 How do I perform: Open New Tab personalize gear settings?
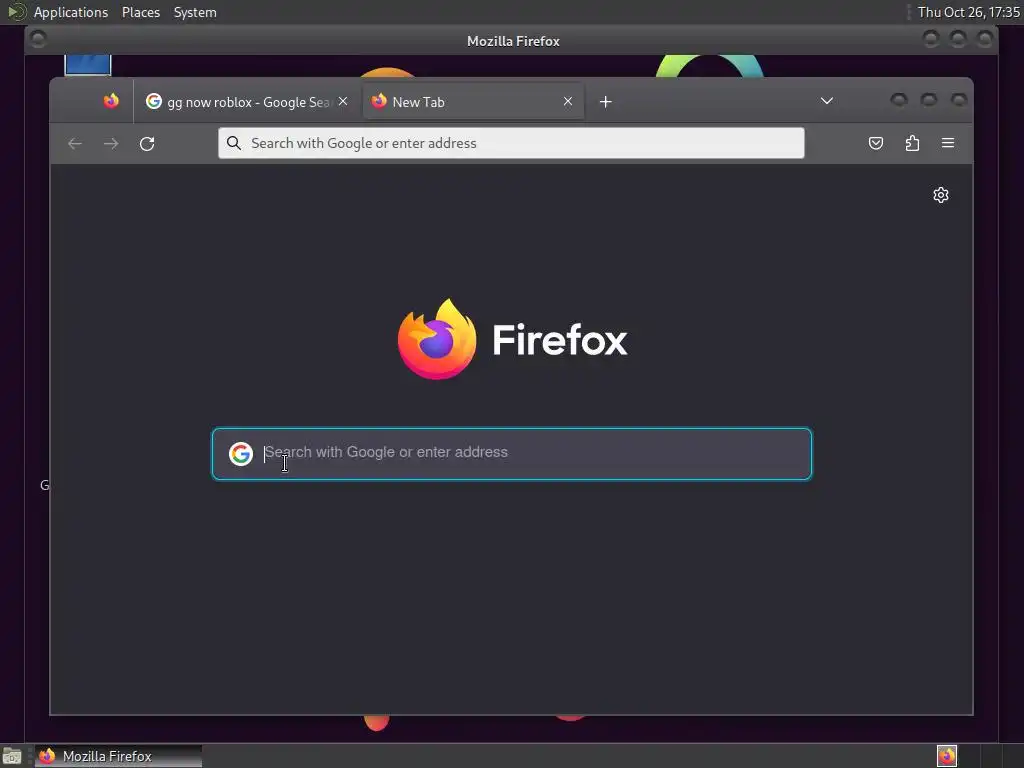click(940, 195)
